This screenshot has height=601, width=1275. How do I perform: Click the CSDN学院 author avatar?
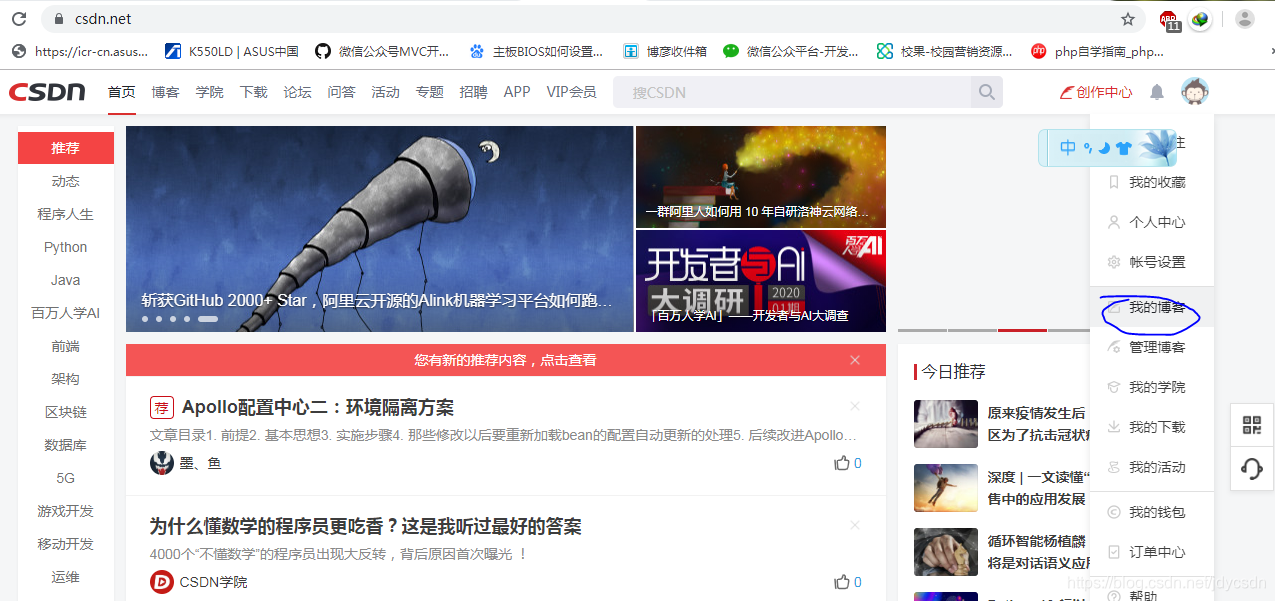click(162, 582)
